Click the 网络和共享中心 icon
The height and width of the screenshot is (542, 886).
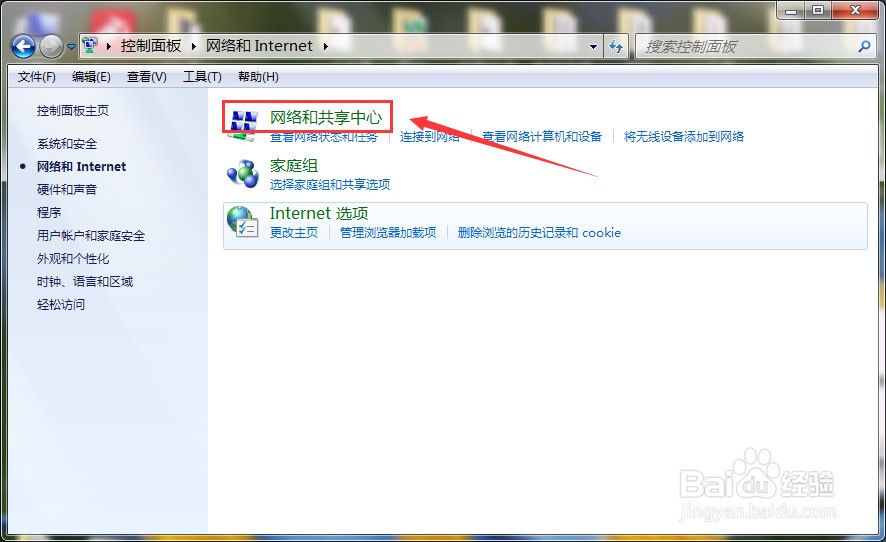click(244, 123)
